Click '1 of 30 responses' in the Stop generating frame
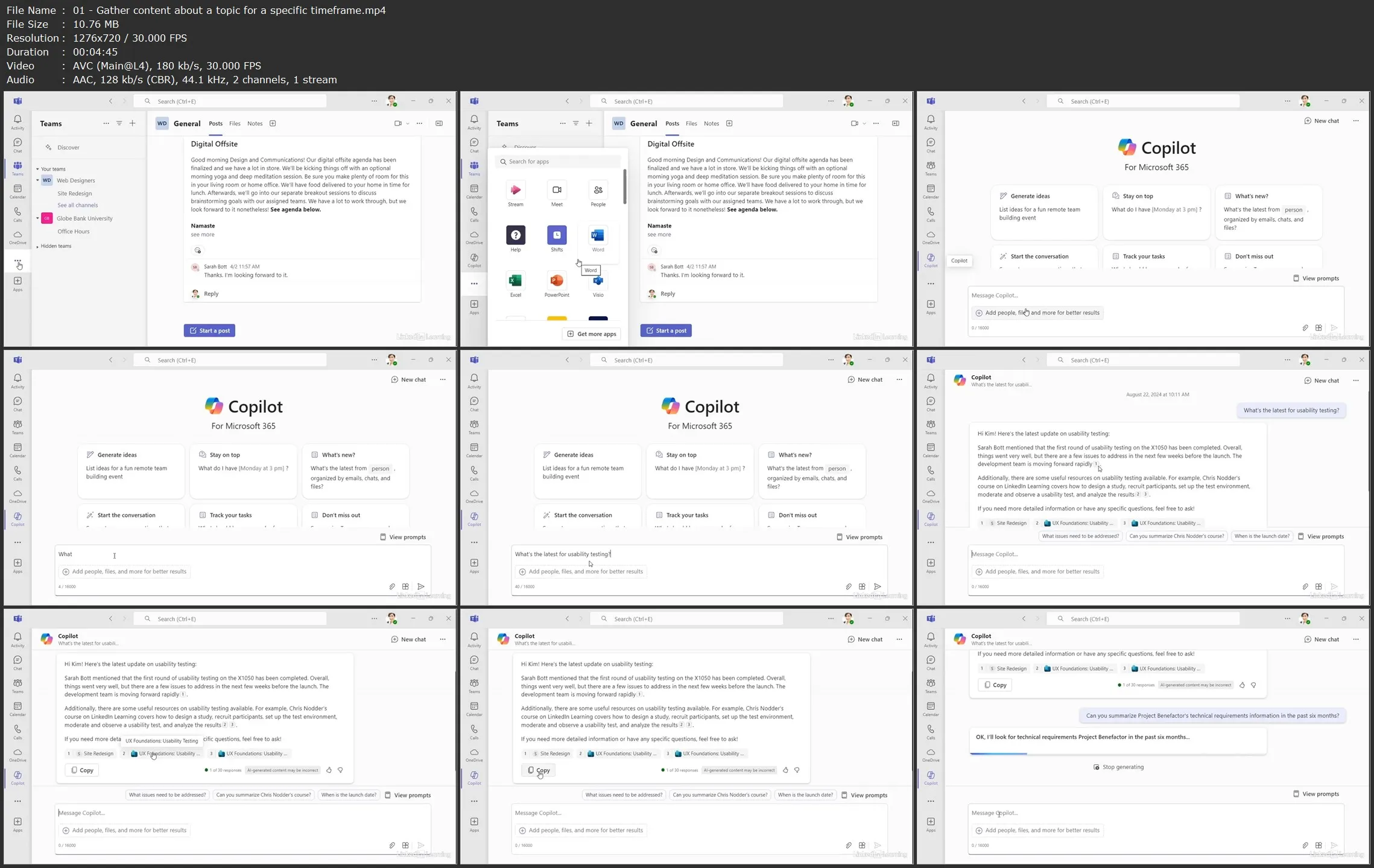This screenshot has height=868, width=1374. 1136,685
